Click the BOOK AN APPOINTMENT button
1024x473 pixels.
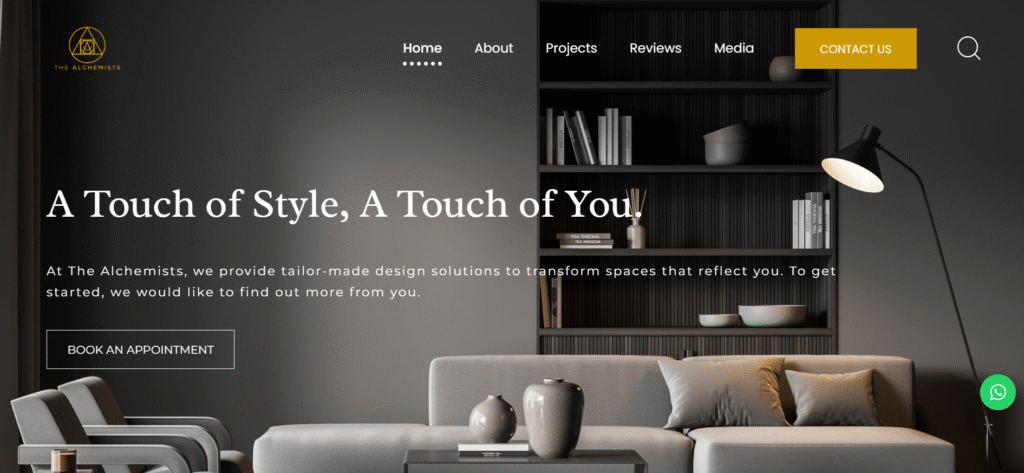[140, 350]
